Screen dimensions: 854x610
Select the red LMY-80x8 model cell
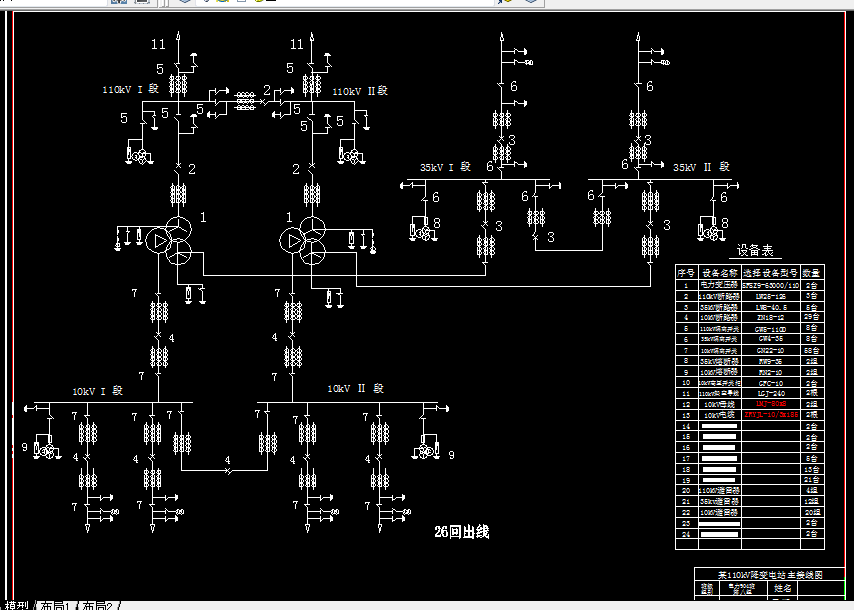pos(771,404)
